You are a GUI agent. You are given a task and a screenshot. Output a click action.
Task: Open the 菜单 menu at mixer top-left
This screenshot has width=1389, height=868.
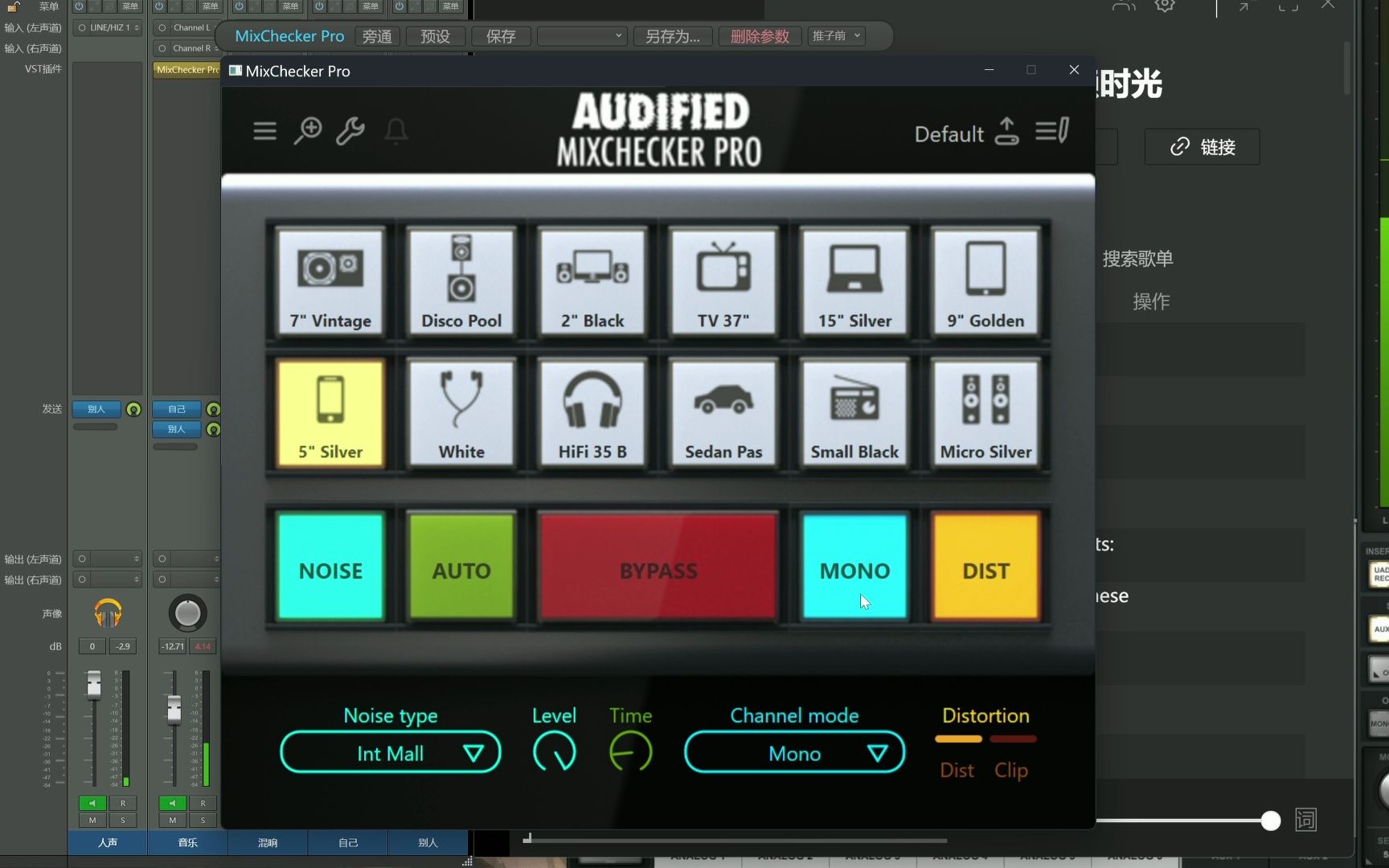pos(49,6)
